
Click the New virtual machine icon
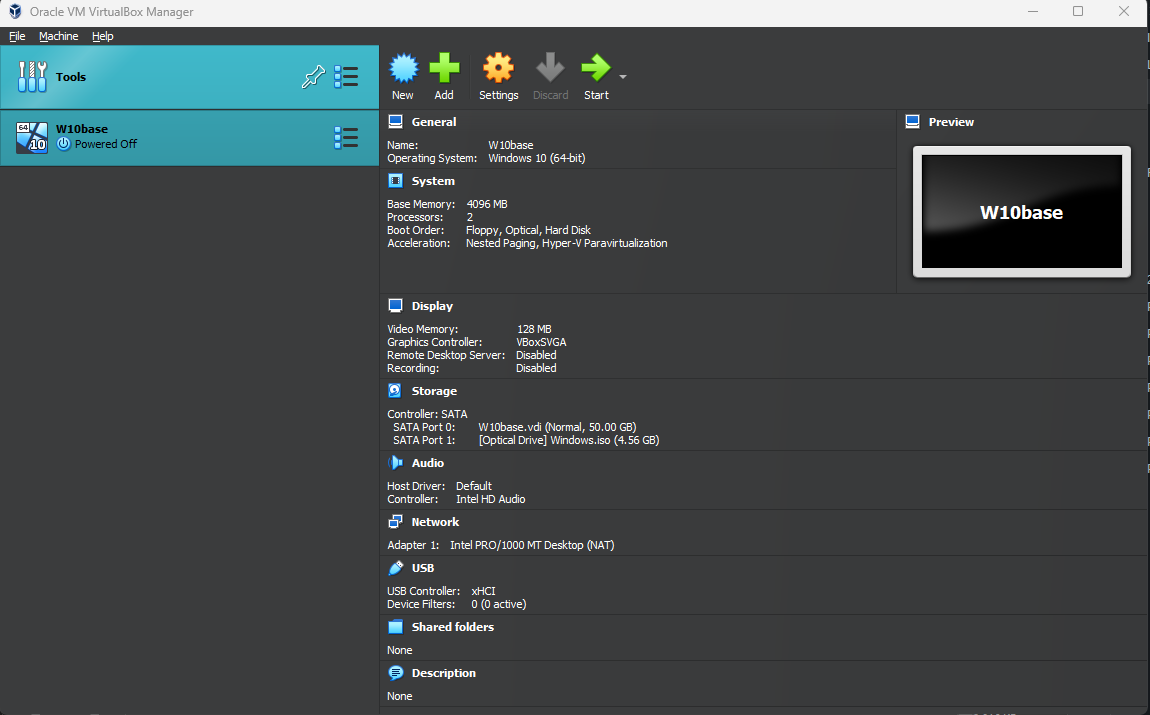coord(403,68)
